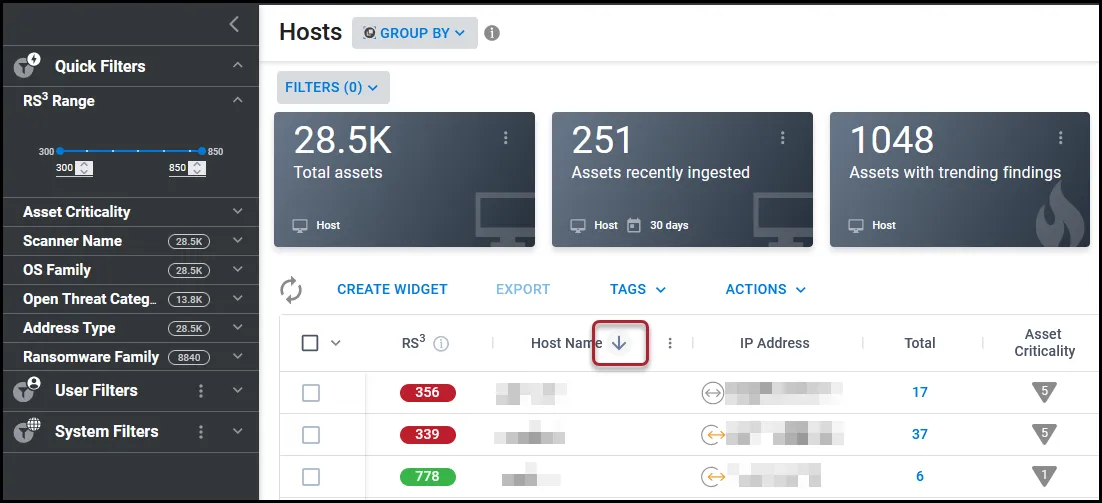Click the Quick Filters lightning icon

[x=27, y=66]
